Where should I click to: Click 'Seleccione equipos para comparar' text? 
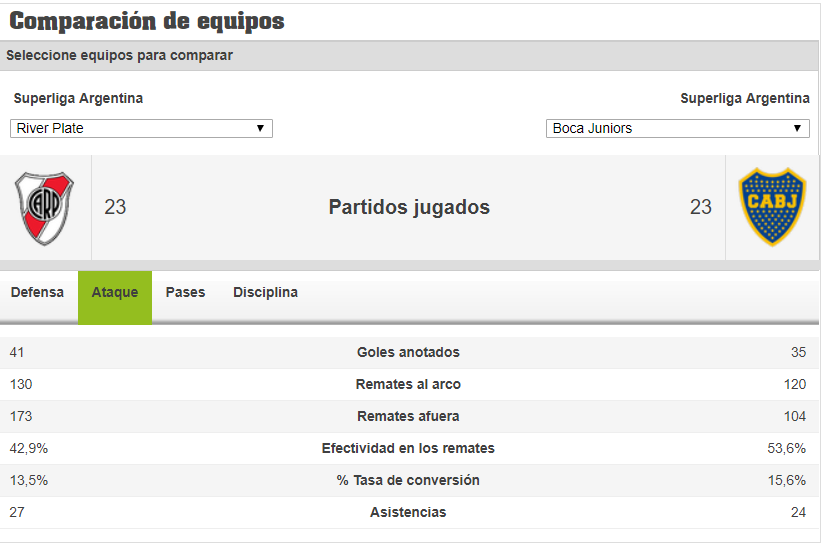pyautogui.click(x=119, y=55)
